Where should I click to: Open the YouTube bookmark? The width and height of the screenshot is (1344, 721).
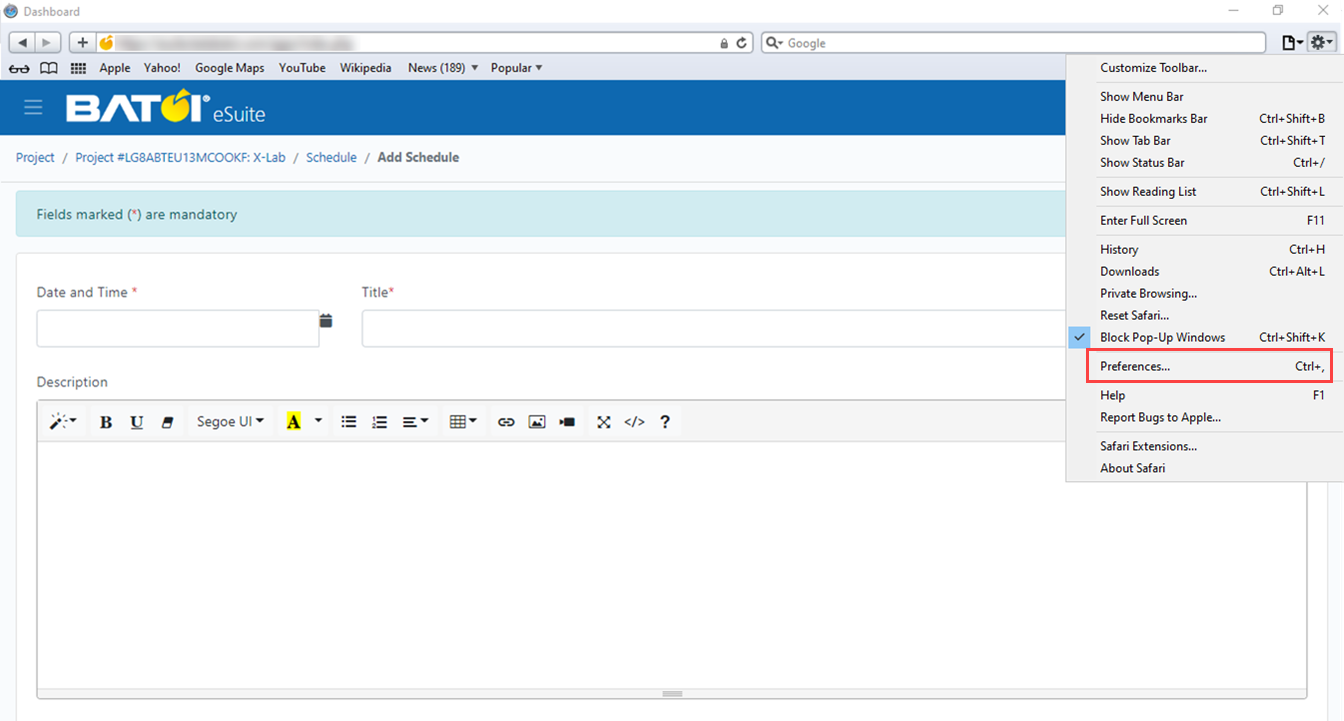(x=302, y=68)
